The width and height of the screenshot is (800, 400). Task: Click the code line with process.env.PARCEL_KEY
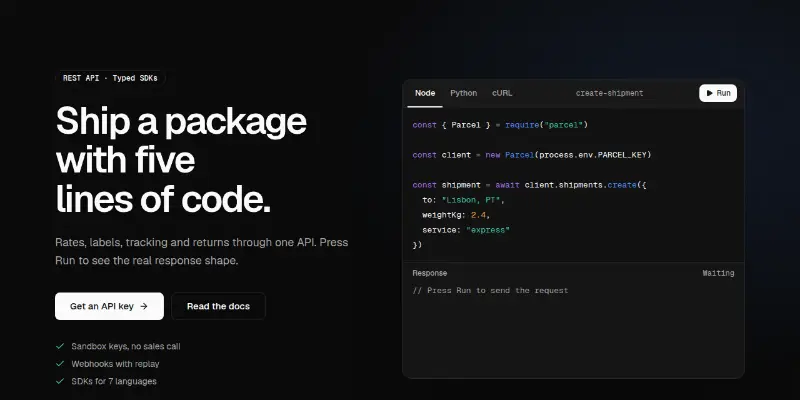coord(532,155)
